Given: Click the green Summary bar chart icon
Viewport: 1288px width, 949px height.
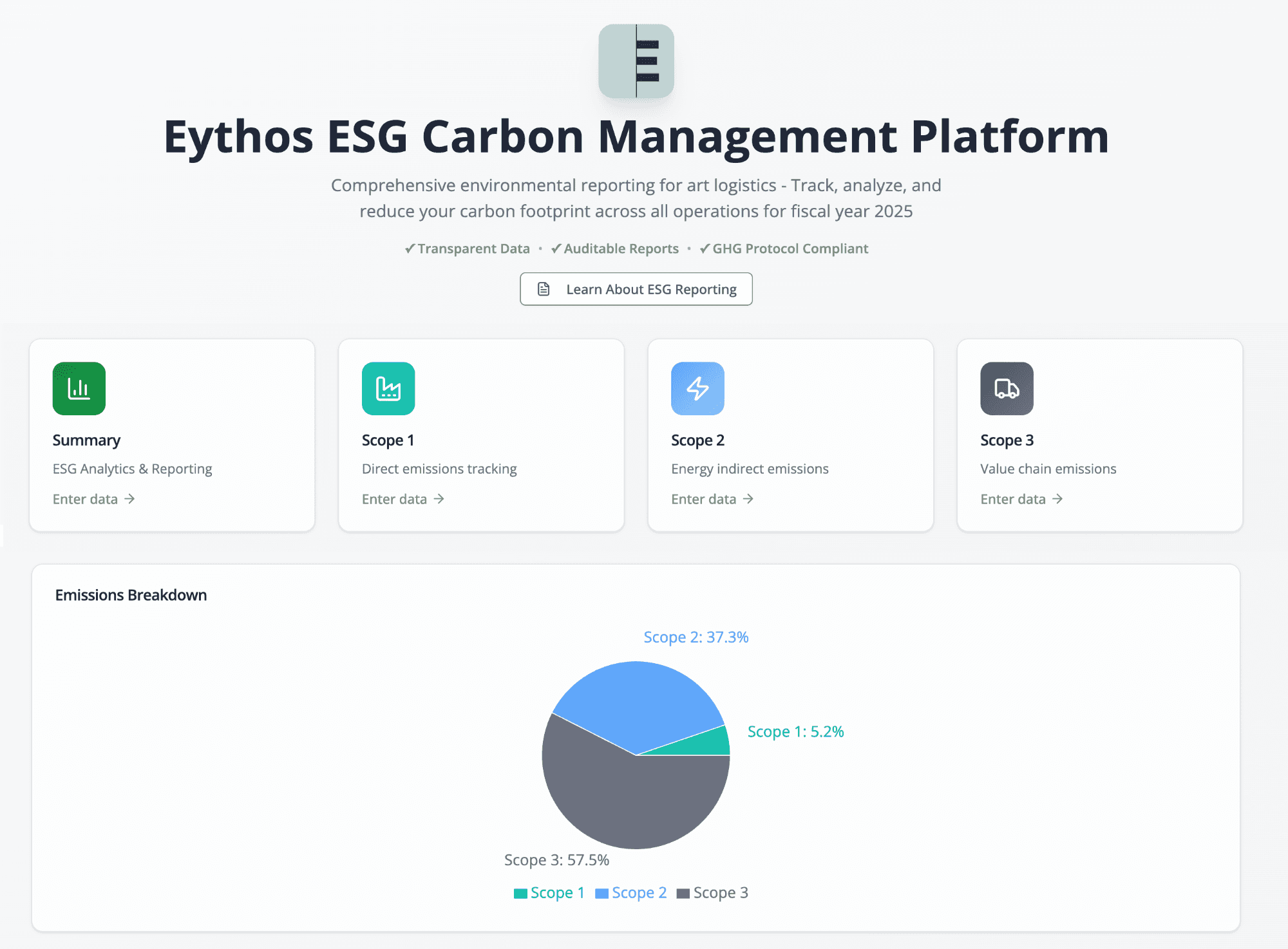Looking at the screenshot, I should coord(79,388).
